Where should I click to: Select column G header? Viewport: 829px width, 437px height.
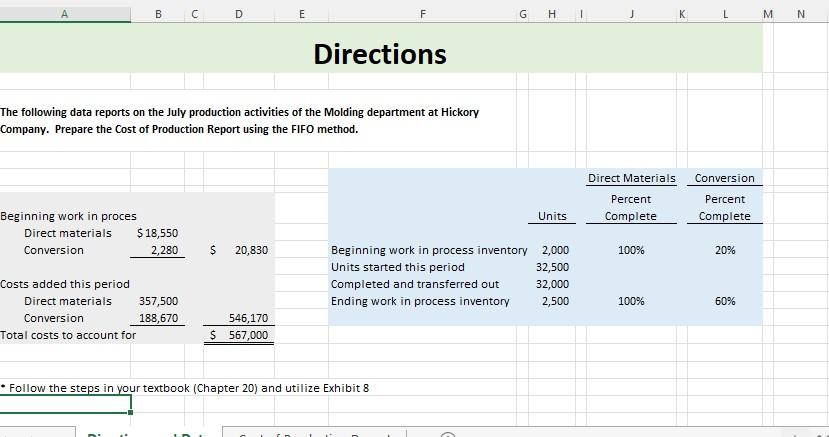522,15
